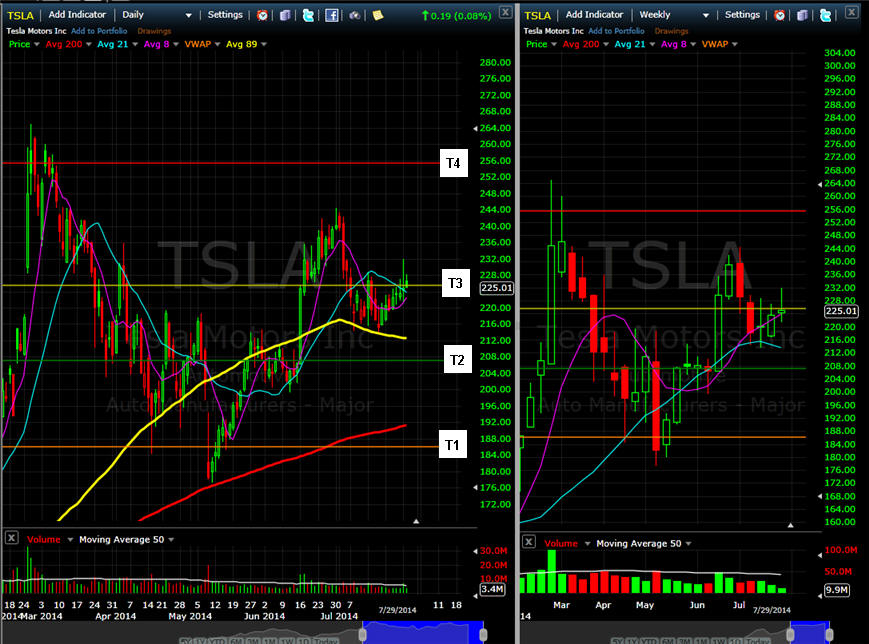Click Add to Portfolio in Daily chart
This screenshot has height=644, width=869.
click(99, 31)
